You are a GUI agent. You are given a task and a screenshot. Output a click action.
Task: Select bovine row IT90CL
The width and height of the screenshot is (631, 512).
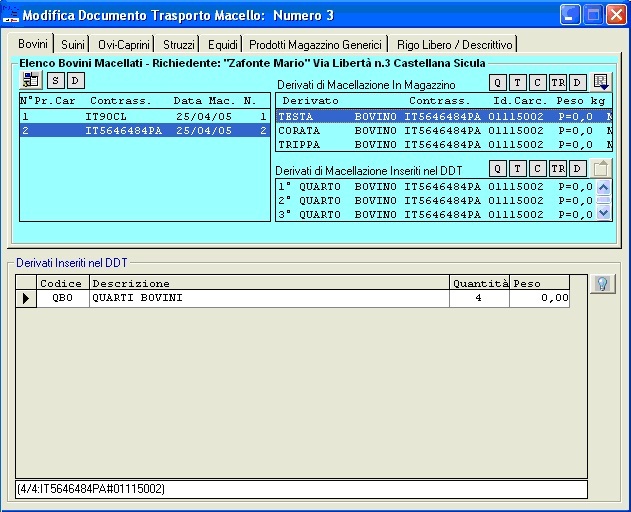tap(145, 116)
